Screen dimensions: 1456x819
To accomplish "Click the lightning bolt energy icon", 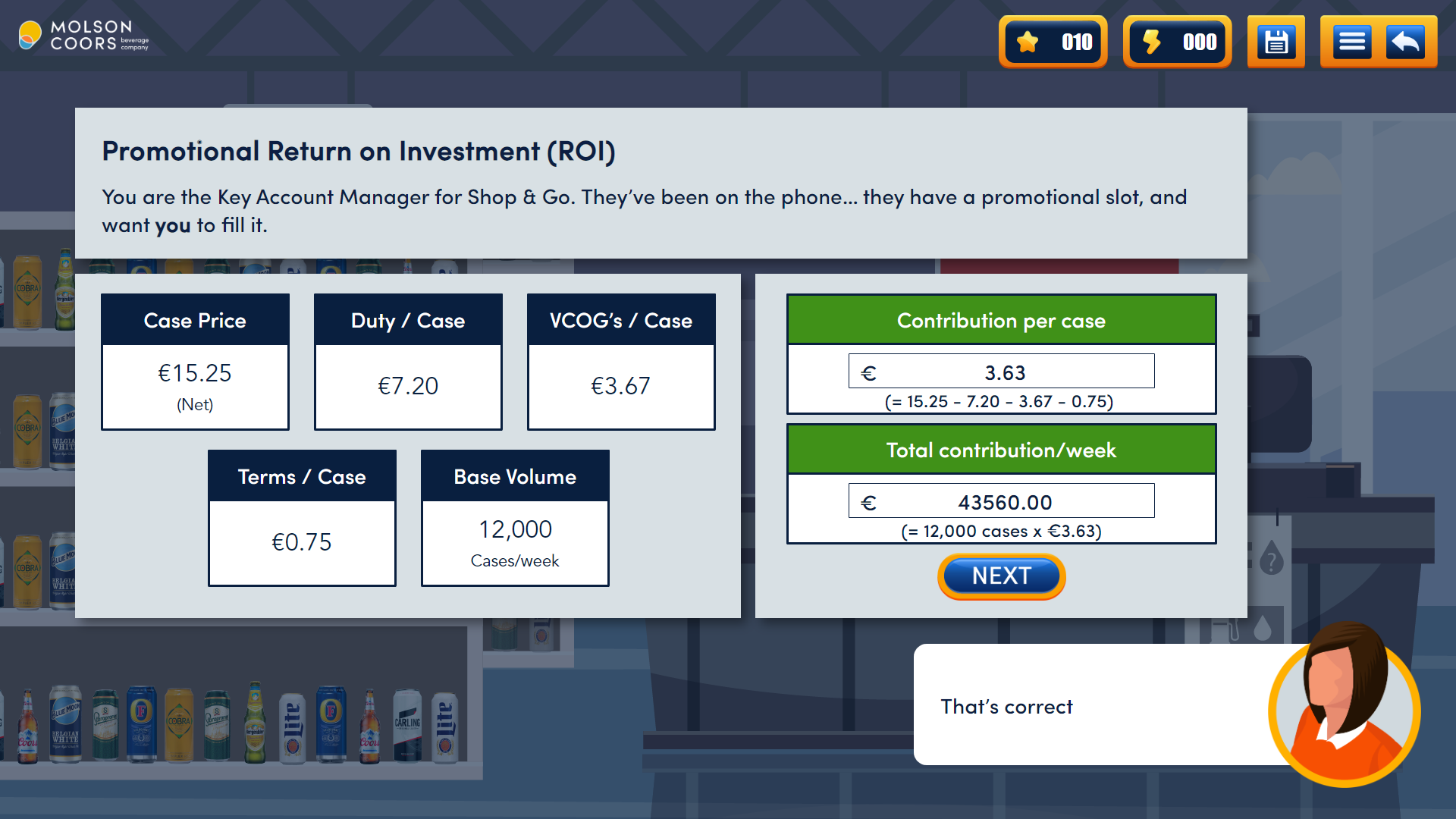I will click(x=1151, y=42).
